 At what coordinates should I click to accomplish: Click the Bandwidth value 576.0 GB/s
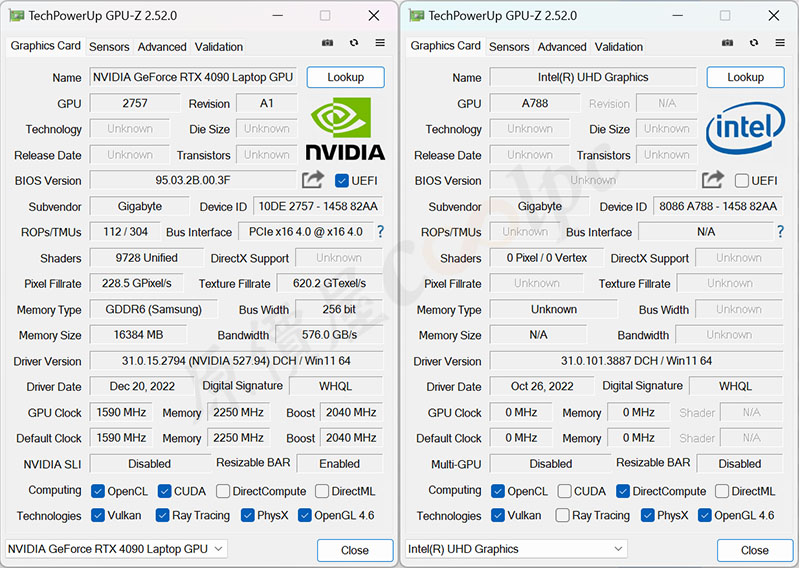point(329,335)
